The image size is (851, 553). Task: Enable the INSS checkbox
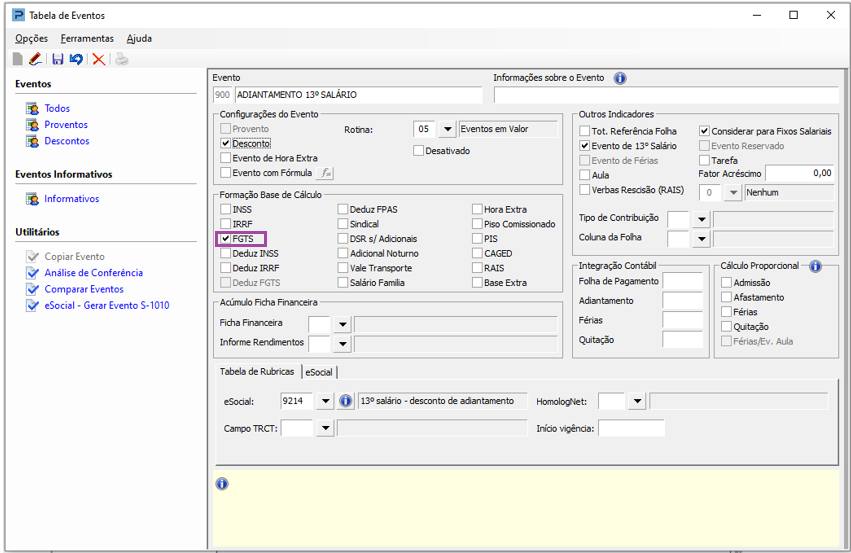pos(226,210)
